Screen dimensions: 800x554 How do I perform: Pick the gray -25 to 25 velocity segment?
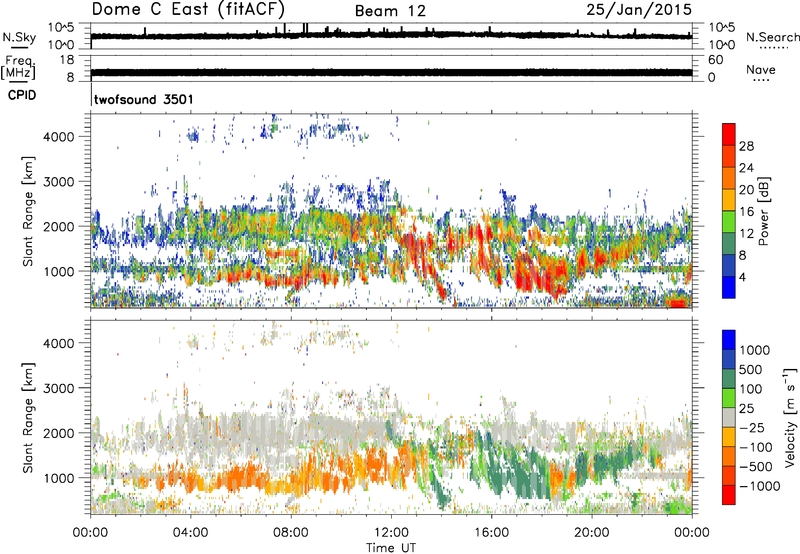tap(729, 417)
